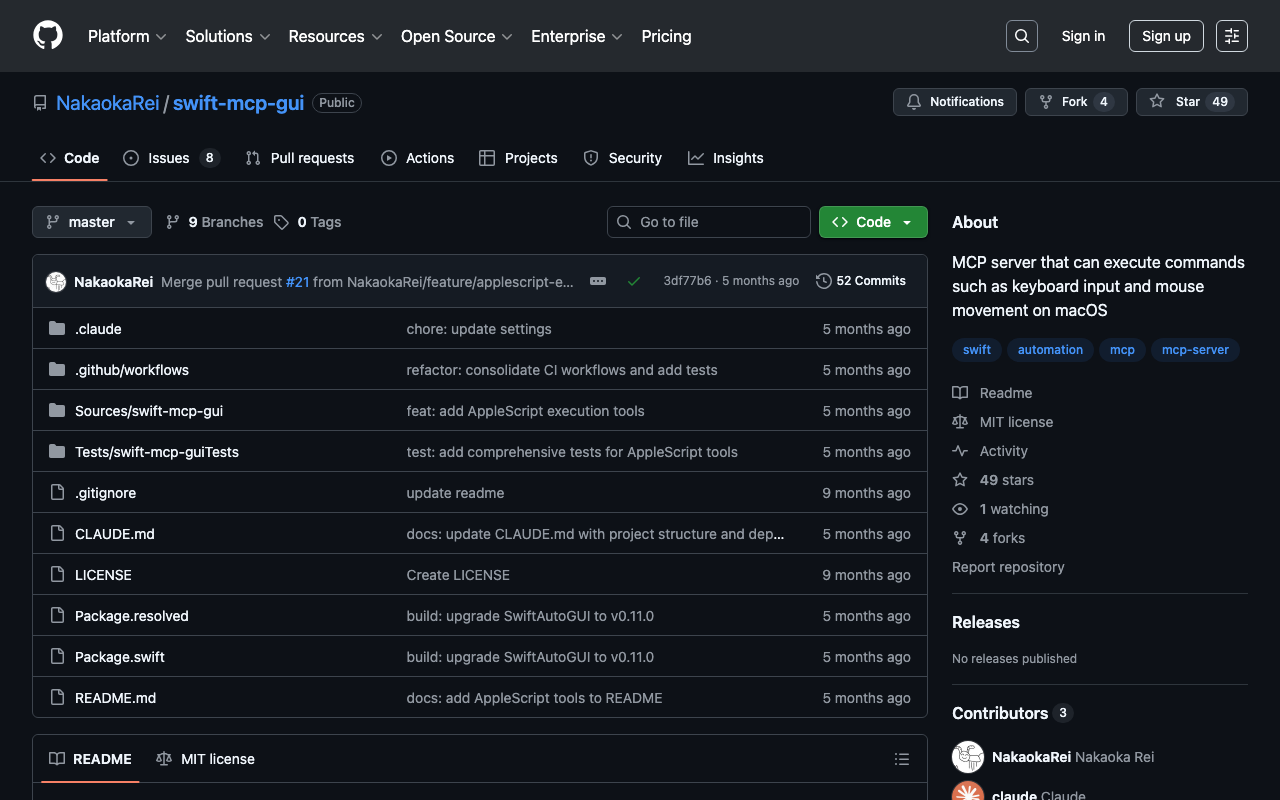
Task: Open search with the magnifier icon
Action: point(1021,36)
